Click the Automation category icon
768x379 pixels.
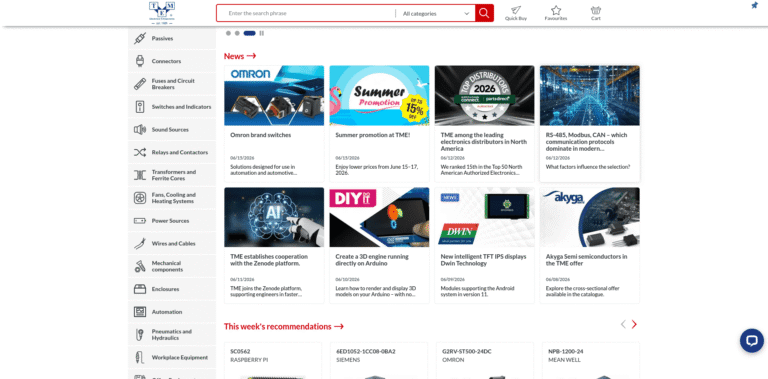[x=140, y=312]
